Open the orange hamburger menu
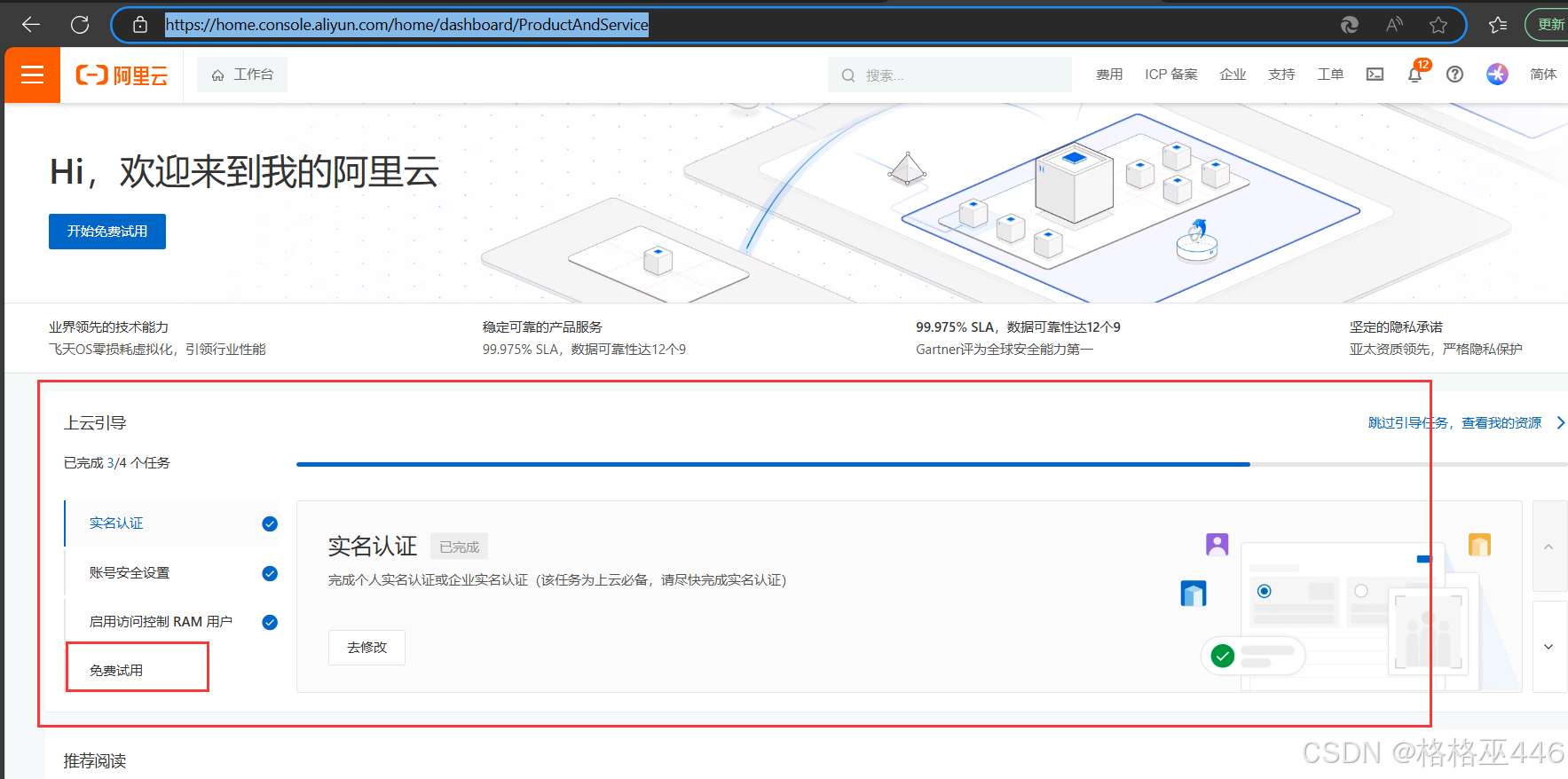 33,75
